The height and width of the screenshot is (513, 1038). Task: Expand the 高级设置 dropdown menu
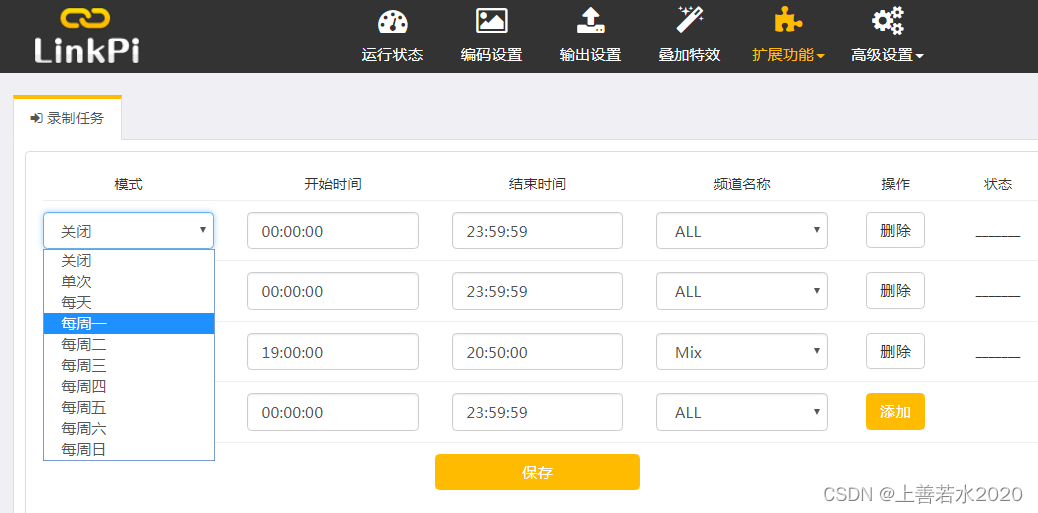(x=887, y=55)
